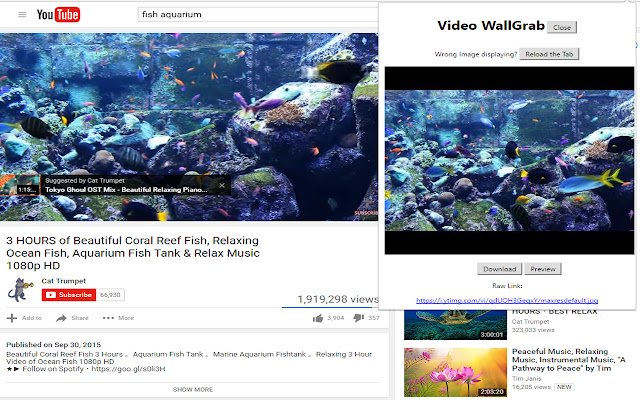Open Cat Trumpet channel avatar
The width and height of the screenshot is (640, 400).
coord(20,290)
